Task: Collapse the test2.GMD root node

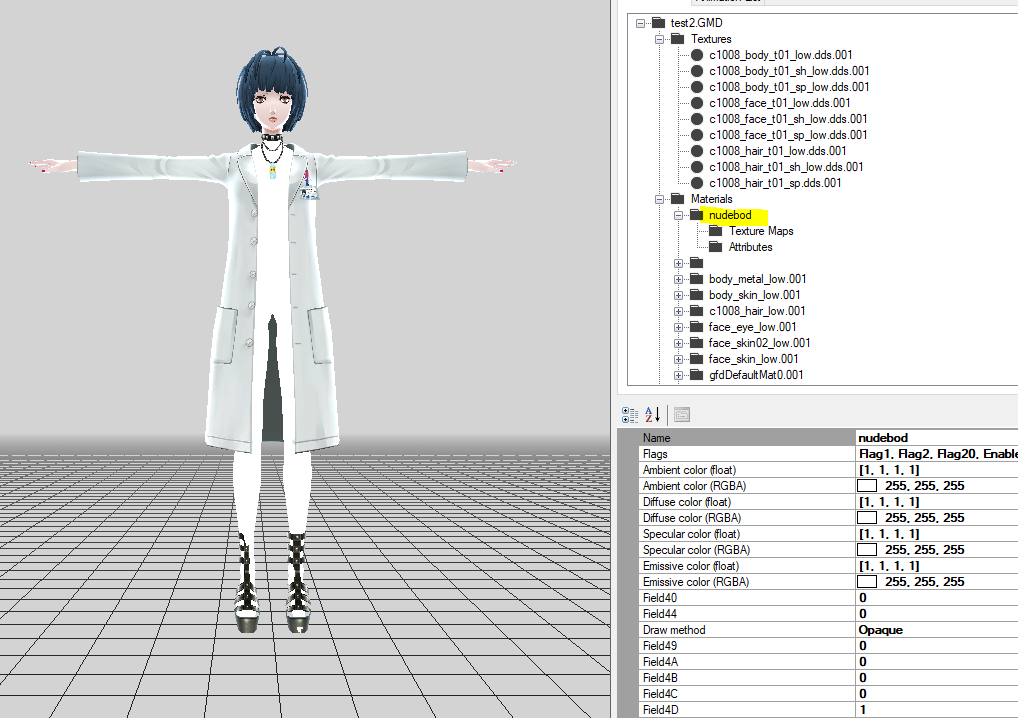Action: (641, 23)
